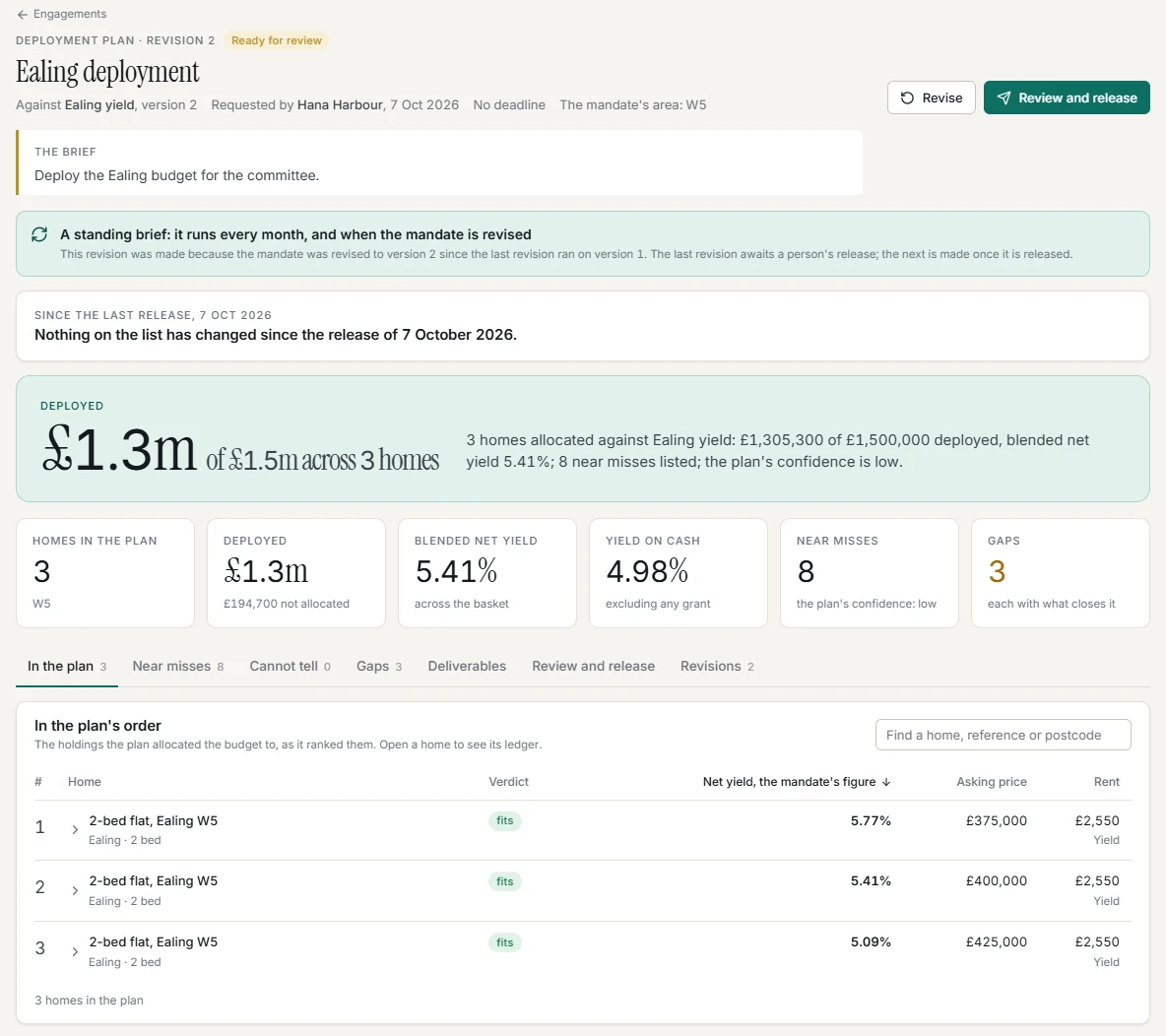The height and width of the screenshot is (1036, 1166).
Task: Expand row 2 home at £400,000
Action: [x=75, y=890]
